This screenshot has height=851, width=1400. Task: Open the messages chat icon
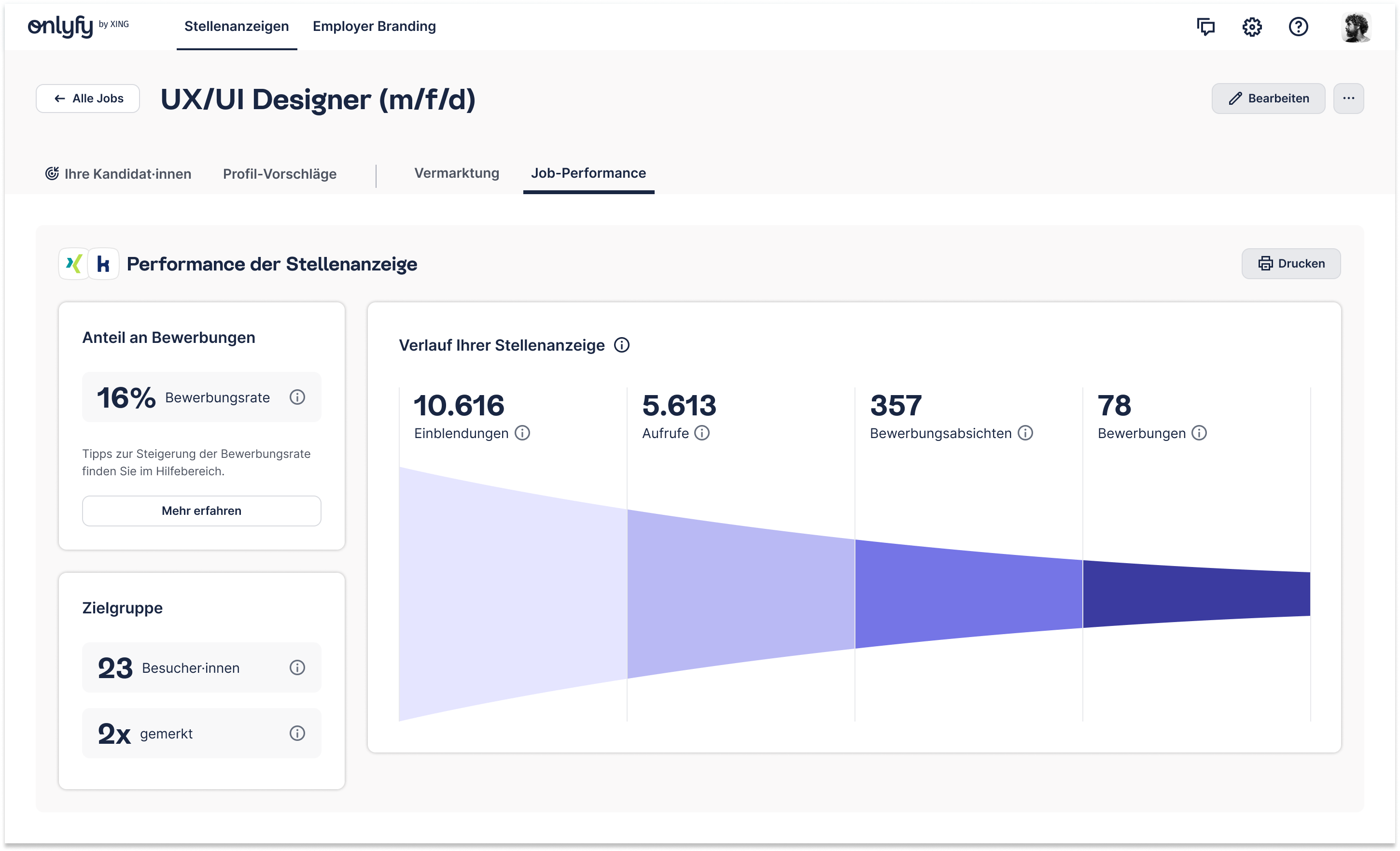pos(1205,27)
